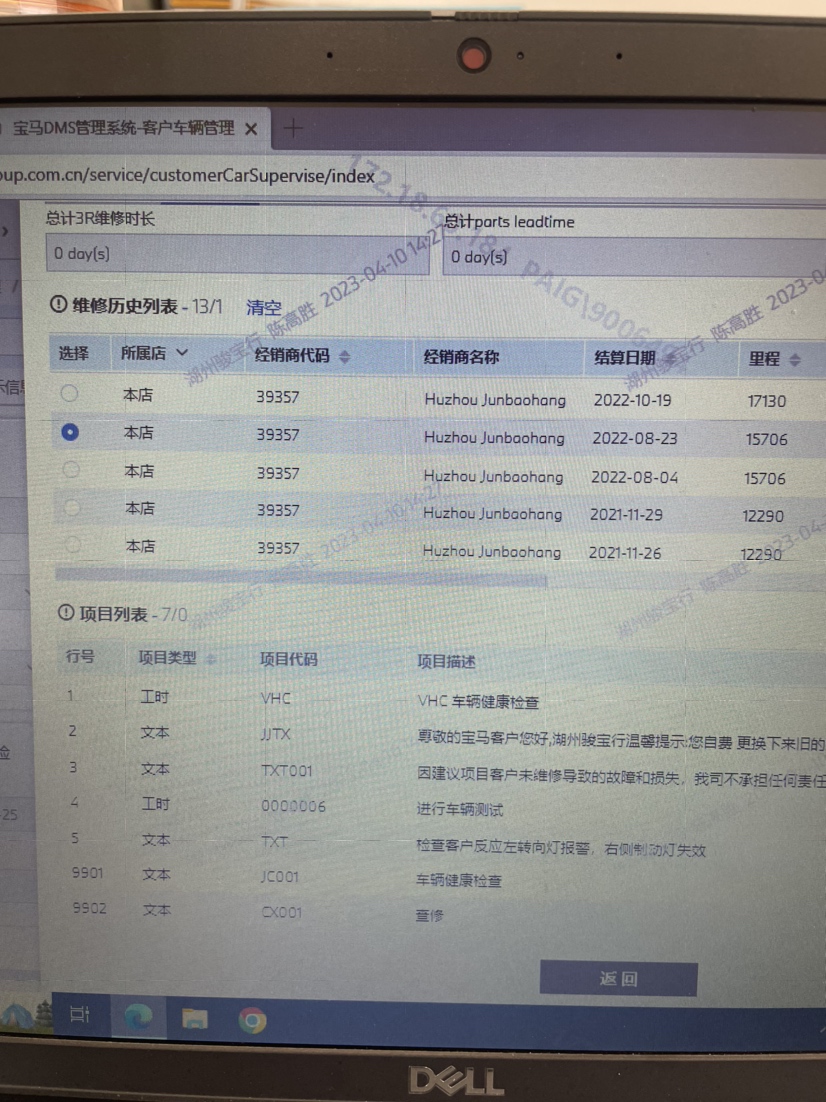Sort items by 项目类型 sort icon
The image size is (826, 1102).
[210, 659]
